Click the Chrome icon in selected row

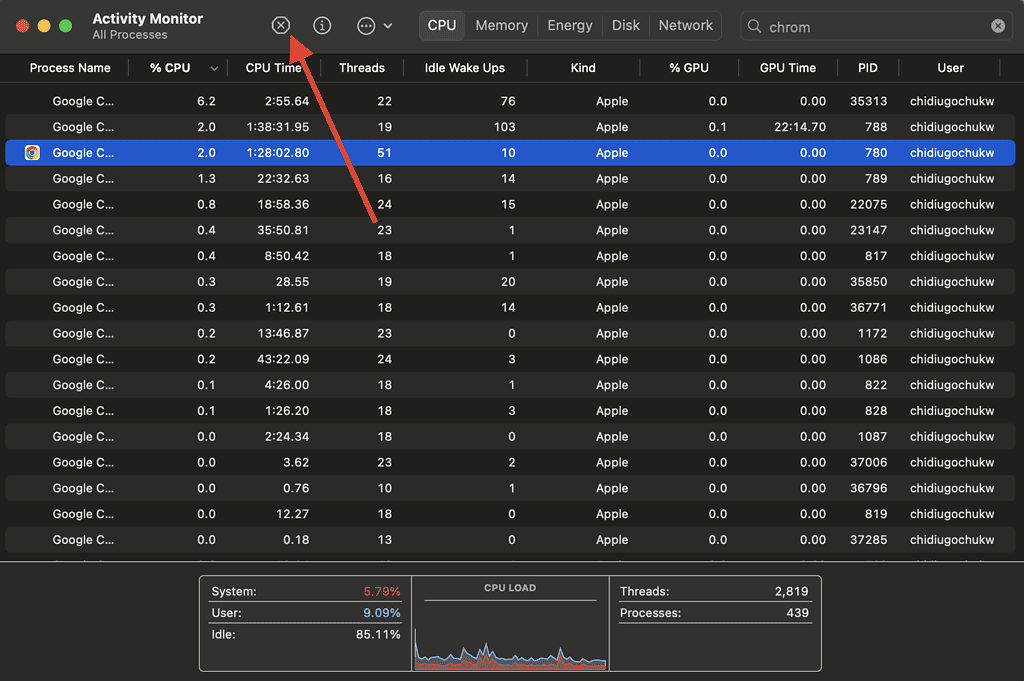point(32,153)
